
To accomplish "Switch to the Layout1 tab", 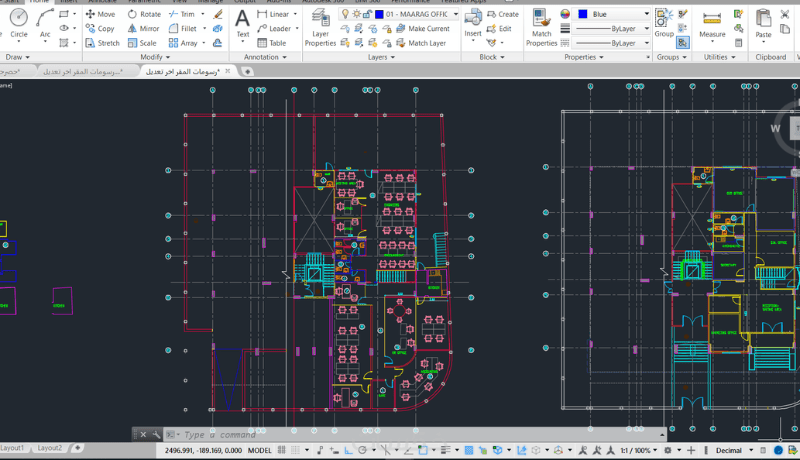I will [12, 448].
